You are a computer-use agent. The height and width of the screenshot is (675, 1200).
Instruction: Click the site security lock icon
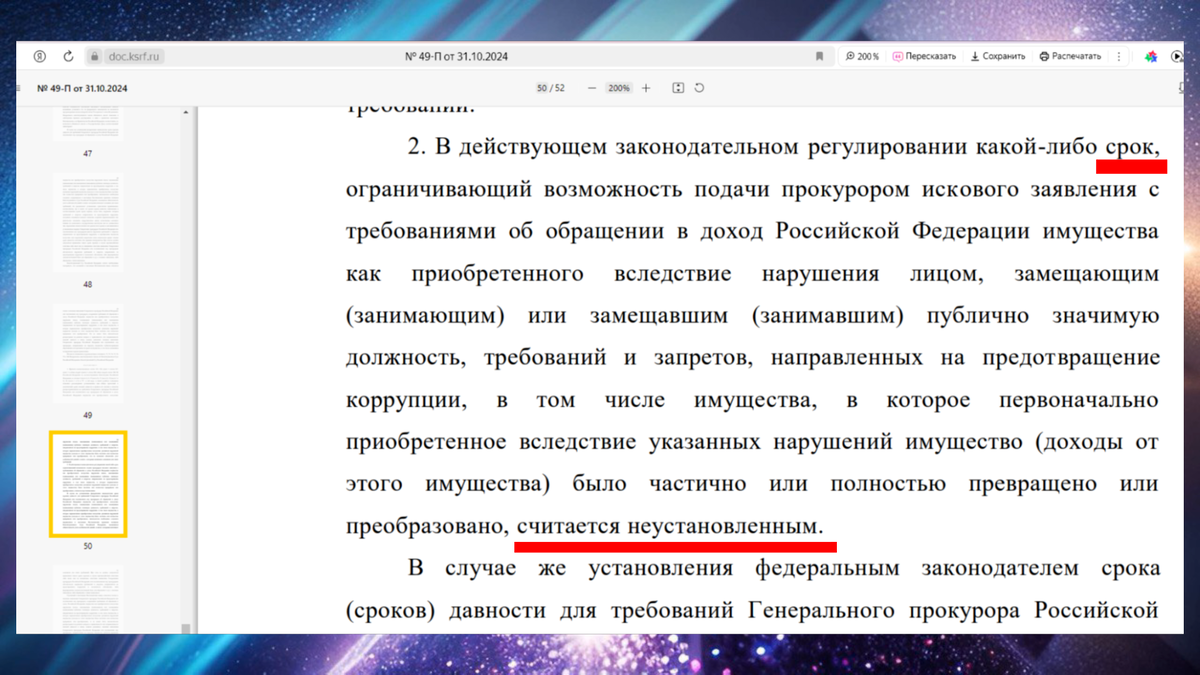[x=96, y=57]
